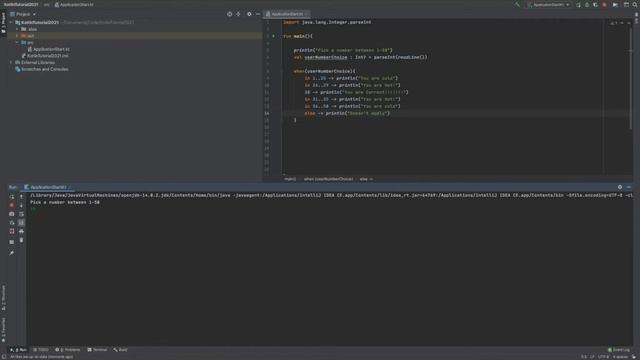Viewport: 640px width, 360px height.
Task: Stop the process in Run panel
Action: click(x=12, y=205)
